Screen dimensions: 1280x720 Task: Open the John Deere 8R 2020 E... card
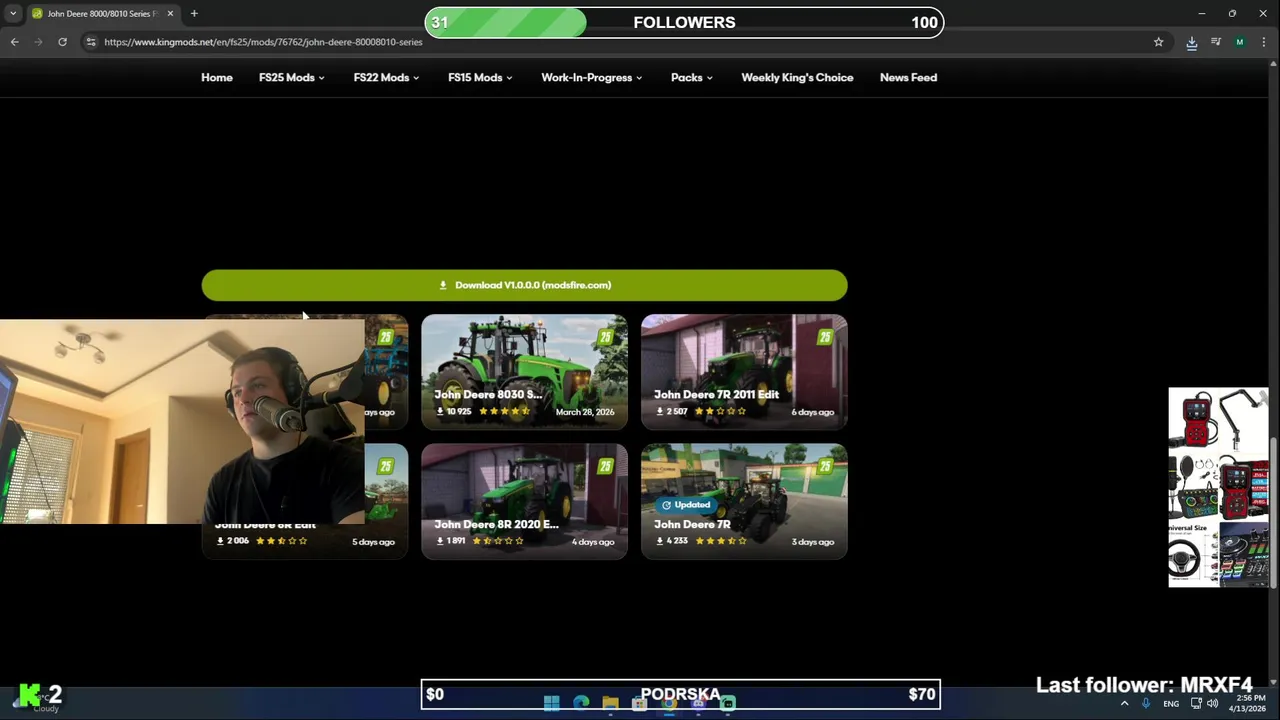524,501
